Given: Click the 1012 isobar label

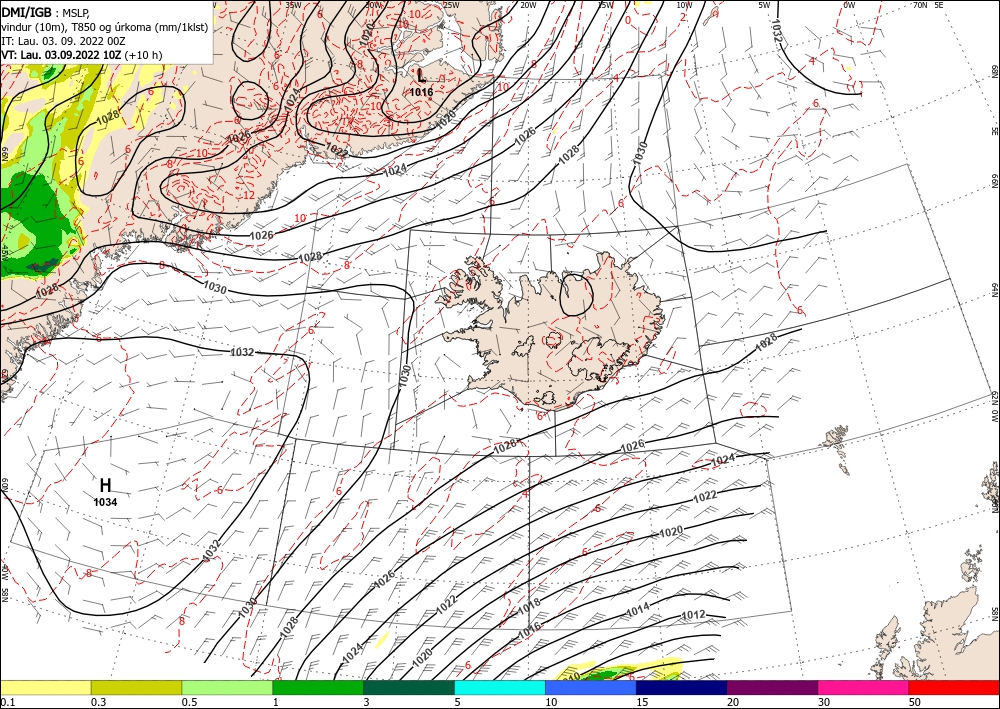Looking at the screenshot, I should (693, 615).
